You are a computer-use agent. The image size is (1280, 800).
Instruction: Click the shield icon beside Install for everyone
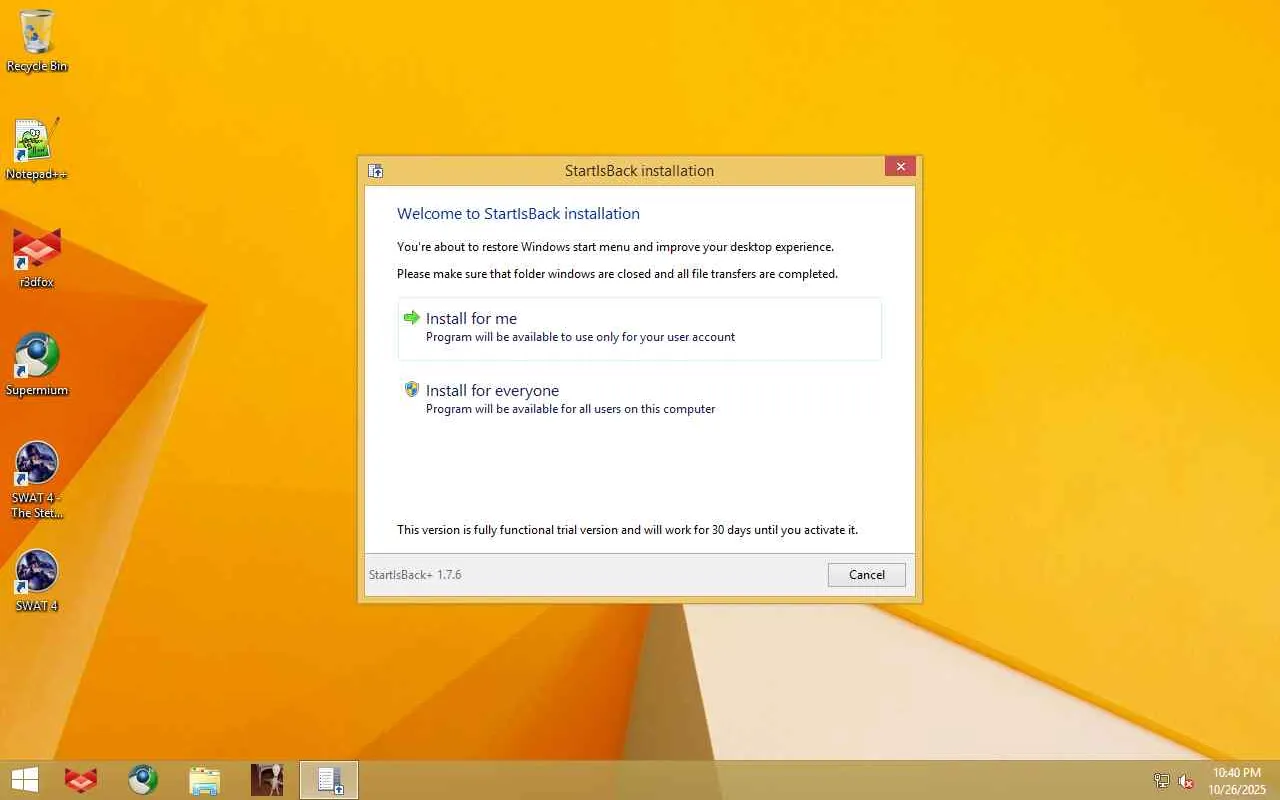(412, 389)
